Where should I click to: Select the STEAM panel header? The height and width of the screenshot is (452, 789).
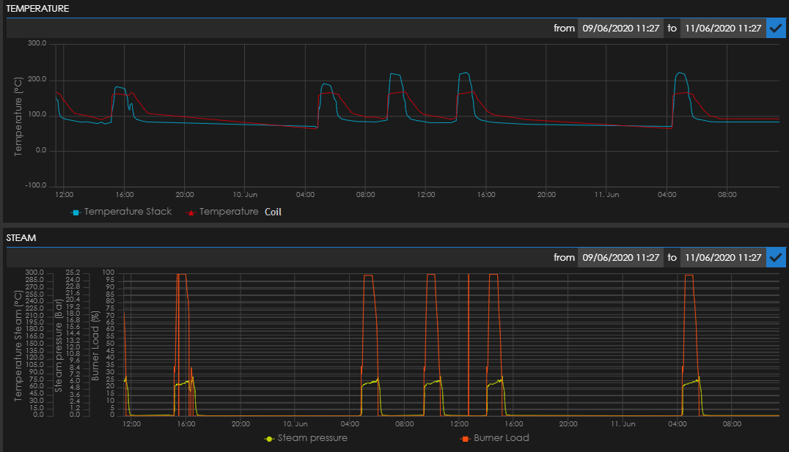(x=21, y=238)
